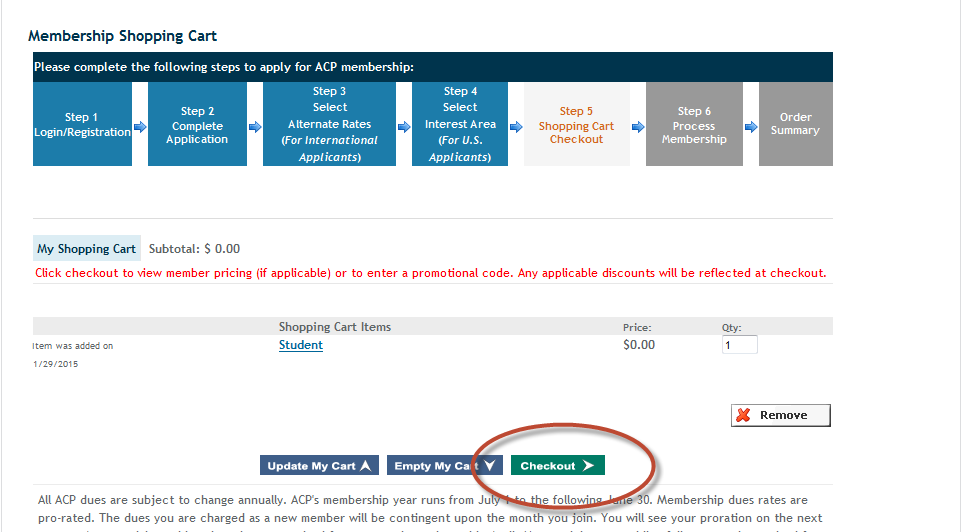The height and width of the screenshot is (532, 961).
Task: Click the arrow before Order Summary step
Action: coord(751,127)
